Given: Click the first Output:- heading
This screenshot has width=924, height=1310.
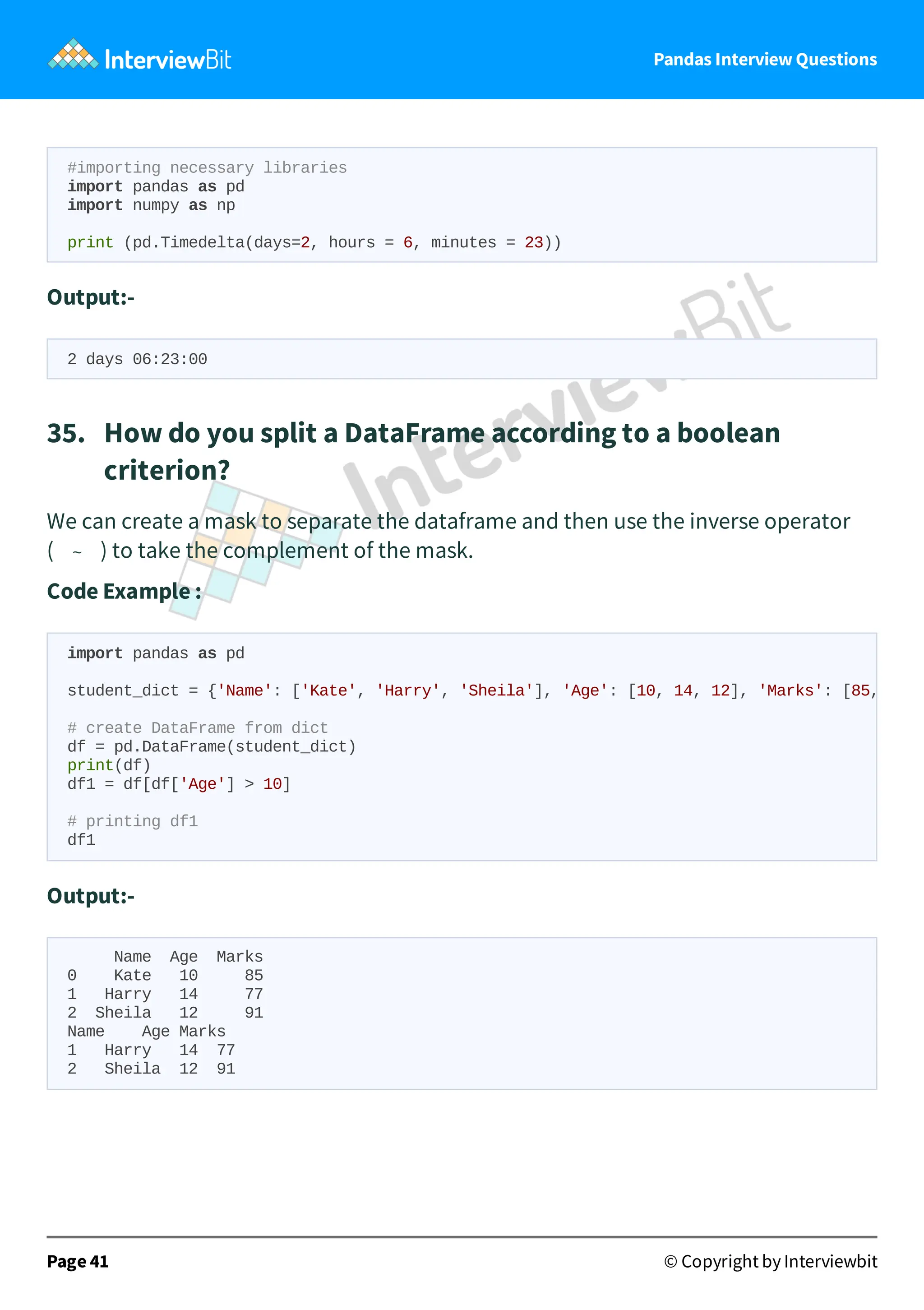Looking at the screenshot, I should coord(91,297).
